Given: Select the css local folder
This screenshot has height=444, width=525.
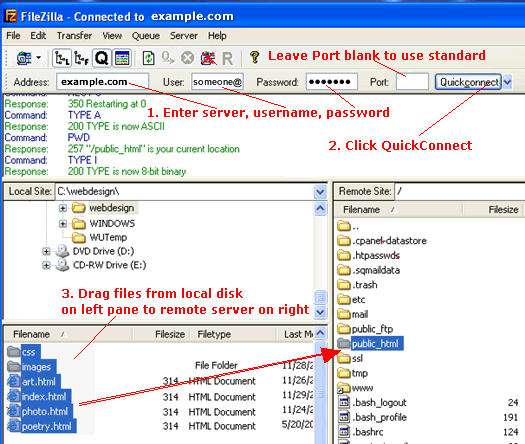Looking at the screenshot, I should [28, 352].
